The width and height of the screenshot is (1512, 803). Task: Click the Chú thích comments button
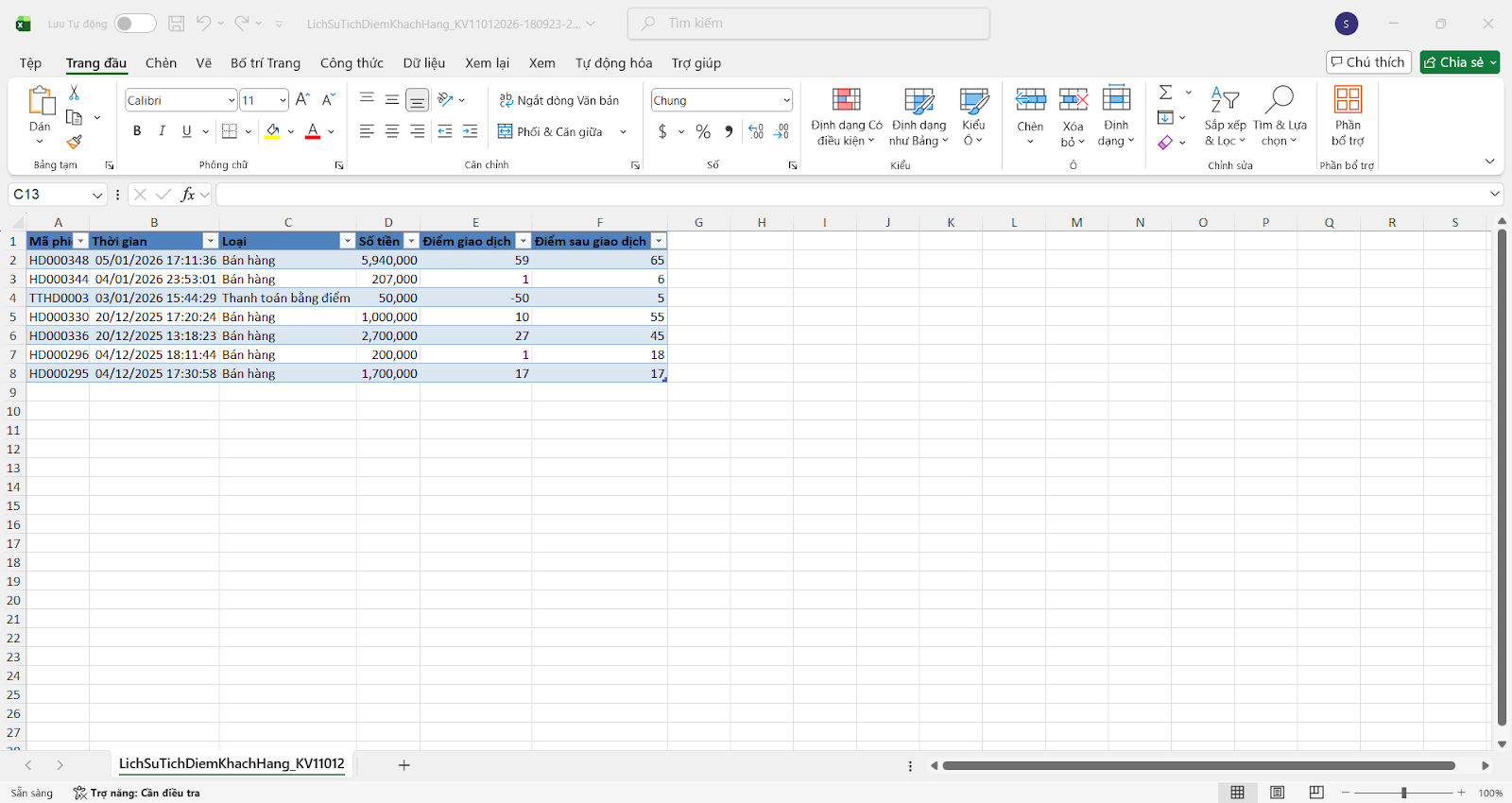(1368, 62)
